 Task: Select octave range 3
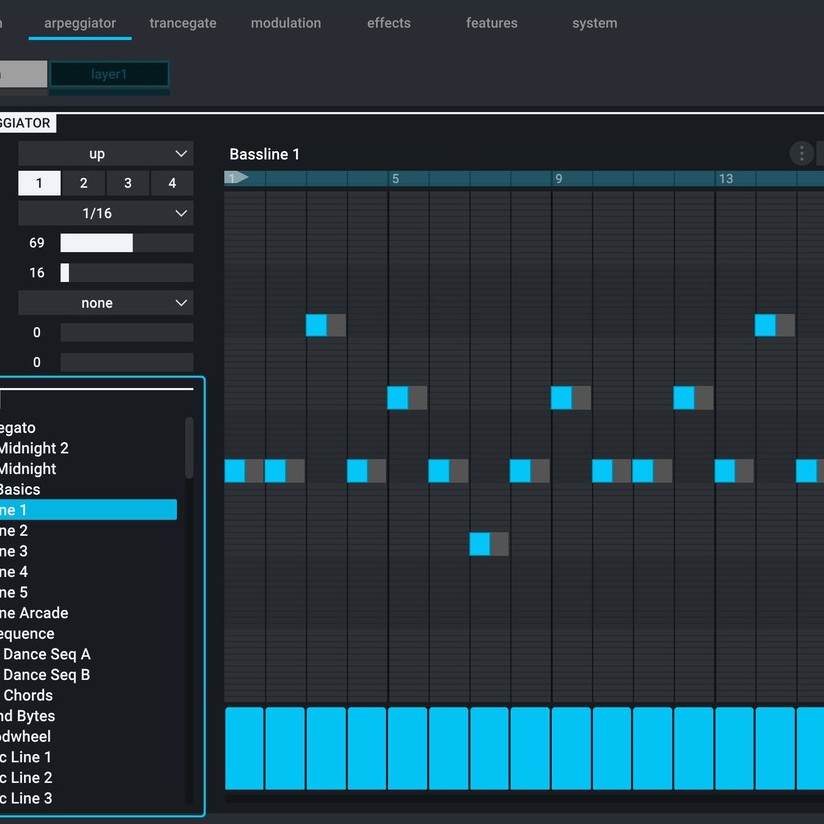pos(128,183)
